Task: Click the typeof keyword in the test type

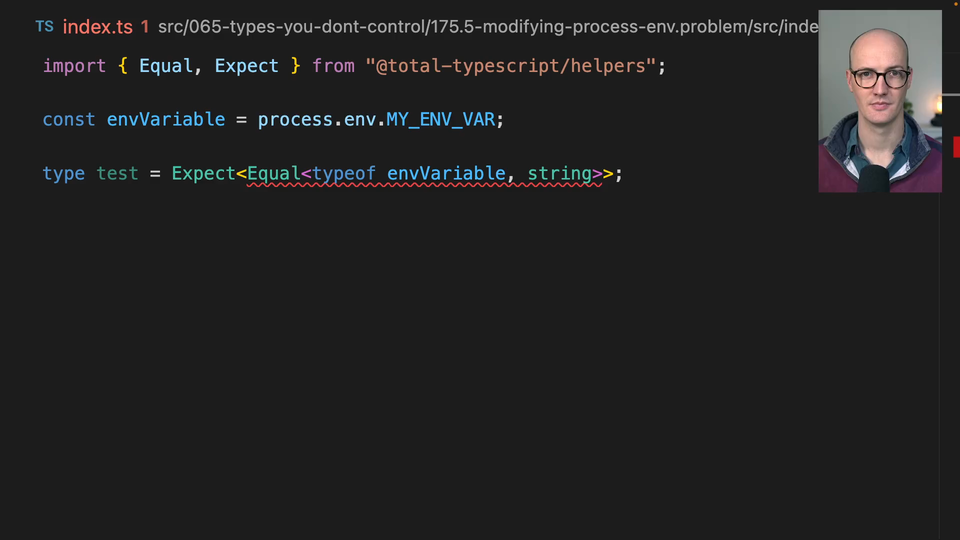Action: coord(344,174)
